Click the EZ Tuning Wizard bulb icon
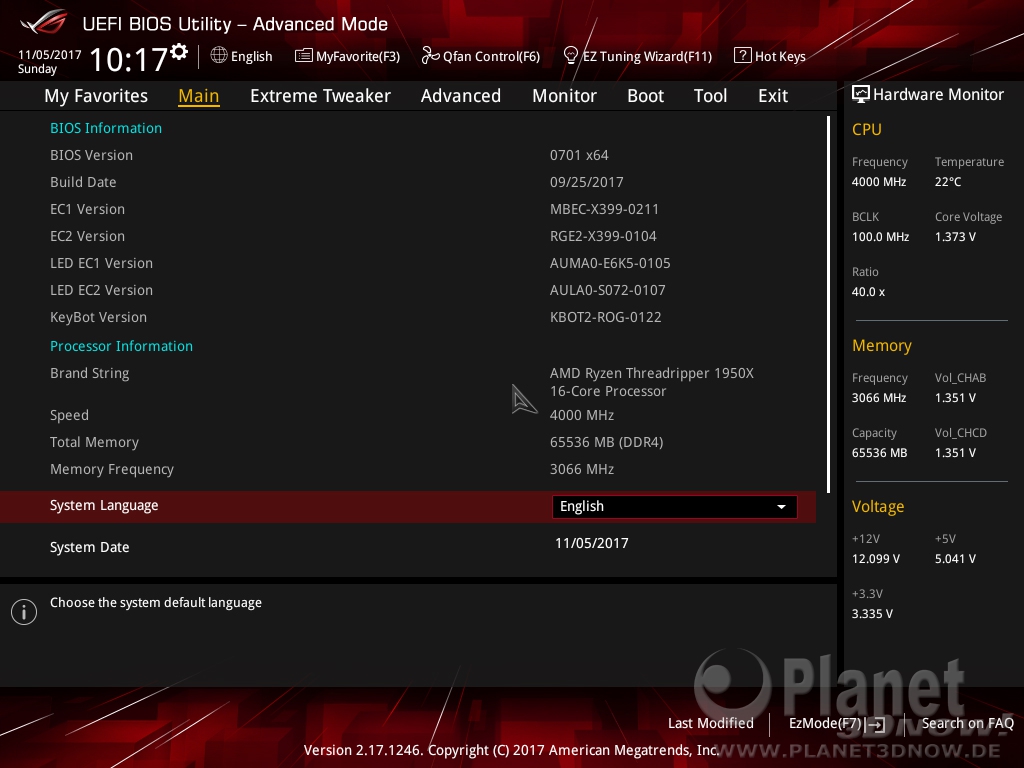 [571, 56]
